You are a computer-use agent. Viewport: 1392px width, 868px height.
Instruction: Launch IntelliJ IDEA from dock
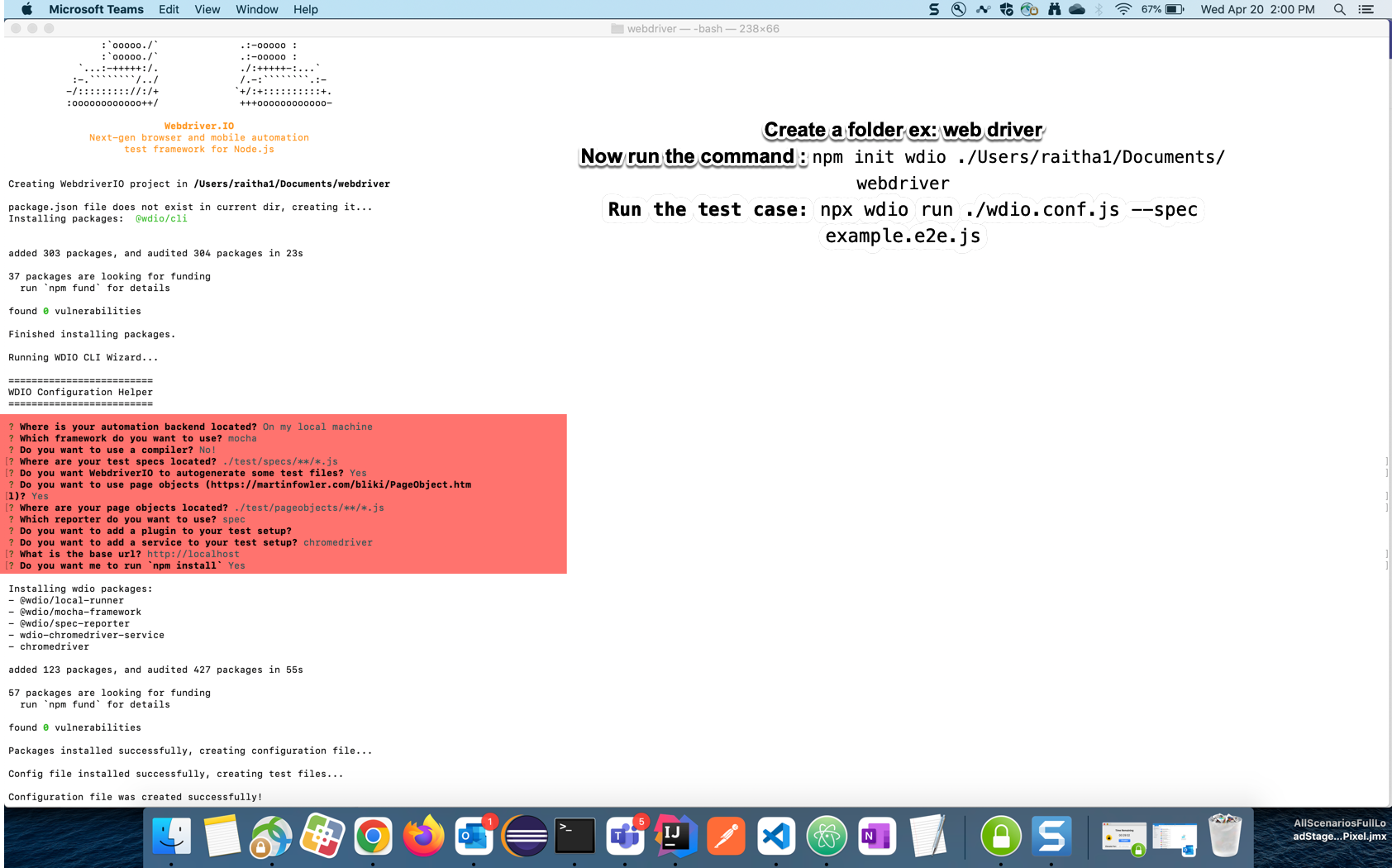pos(675,837)
